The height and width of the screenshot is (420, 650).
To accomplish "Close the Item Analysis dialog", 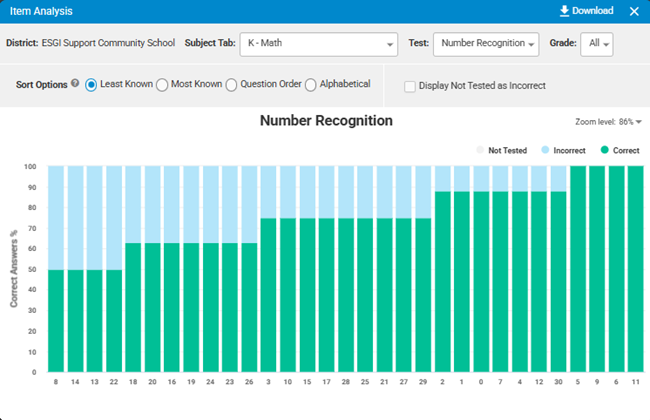I will [x=634, y=11].
